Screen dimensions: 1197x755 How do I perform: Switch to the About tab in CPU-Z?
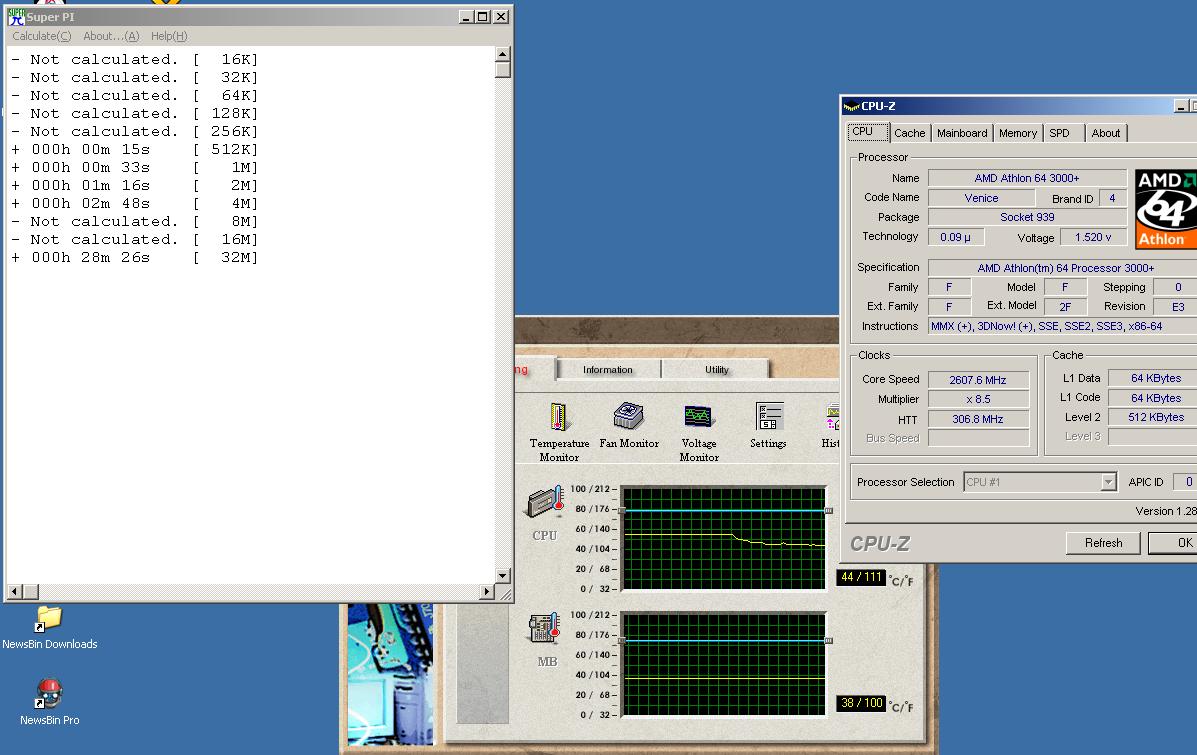1105,133
